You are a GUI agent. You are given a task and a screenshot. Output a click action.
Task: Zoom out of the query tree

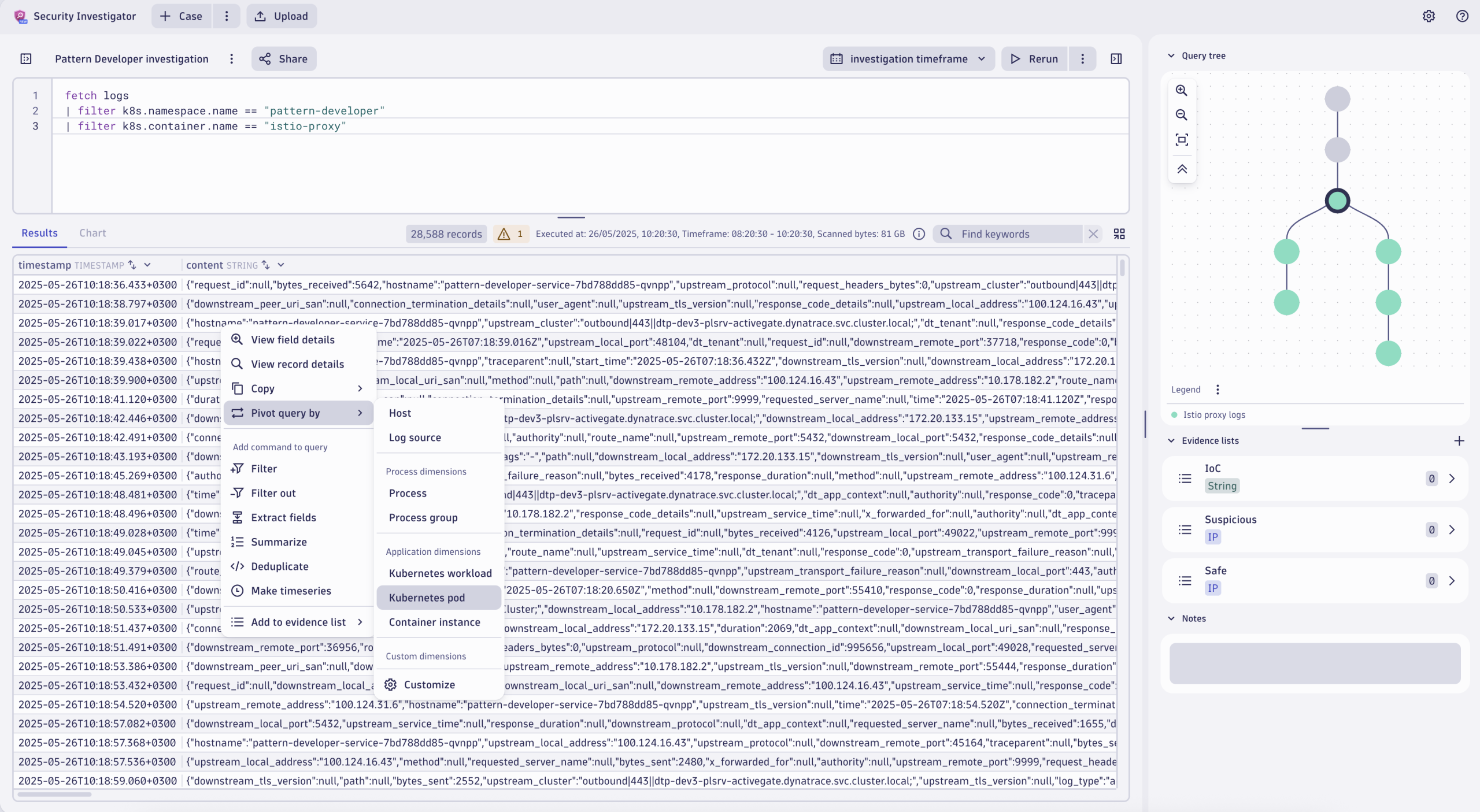[x=1181, y=115]
